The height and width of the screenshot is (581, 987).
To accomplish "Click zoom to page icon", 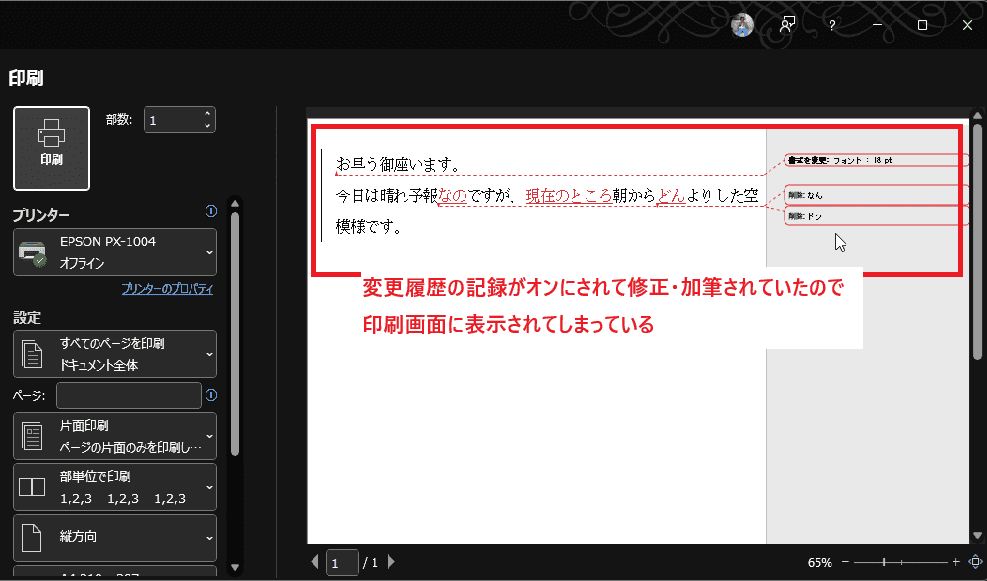I will [974, 562].
